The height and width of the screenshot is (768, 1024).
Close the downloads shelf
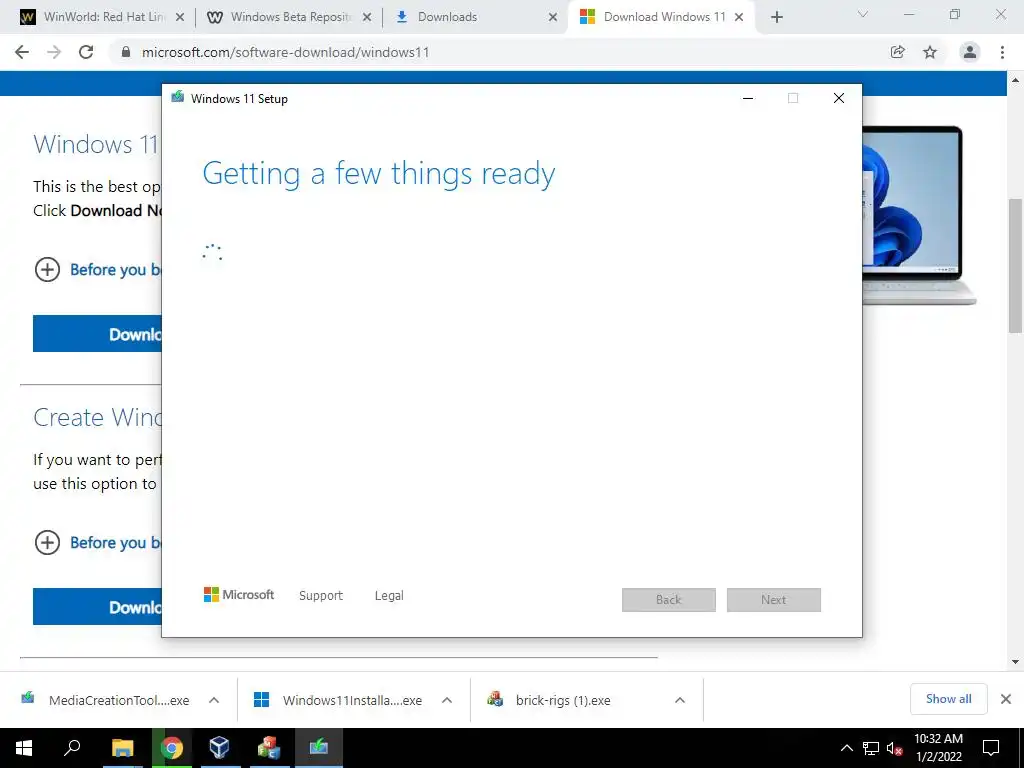coord(1006,699)
